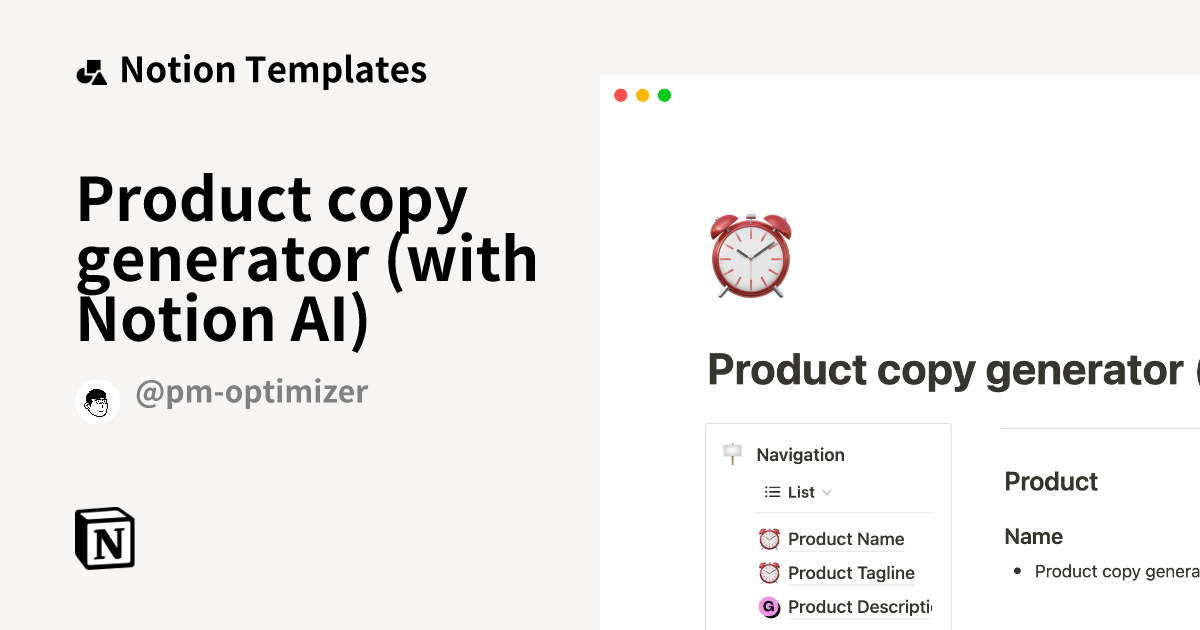The image size is (1200, 630).
Task: Click the Navigation signpost icon
Action: pos(732,454)
